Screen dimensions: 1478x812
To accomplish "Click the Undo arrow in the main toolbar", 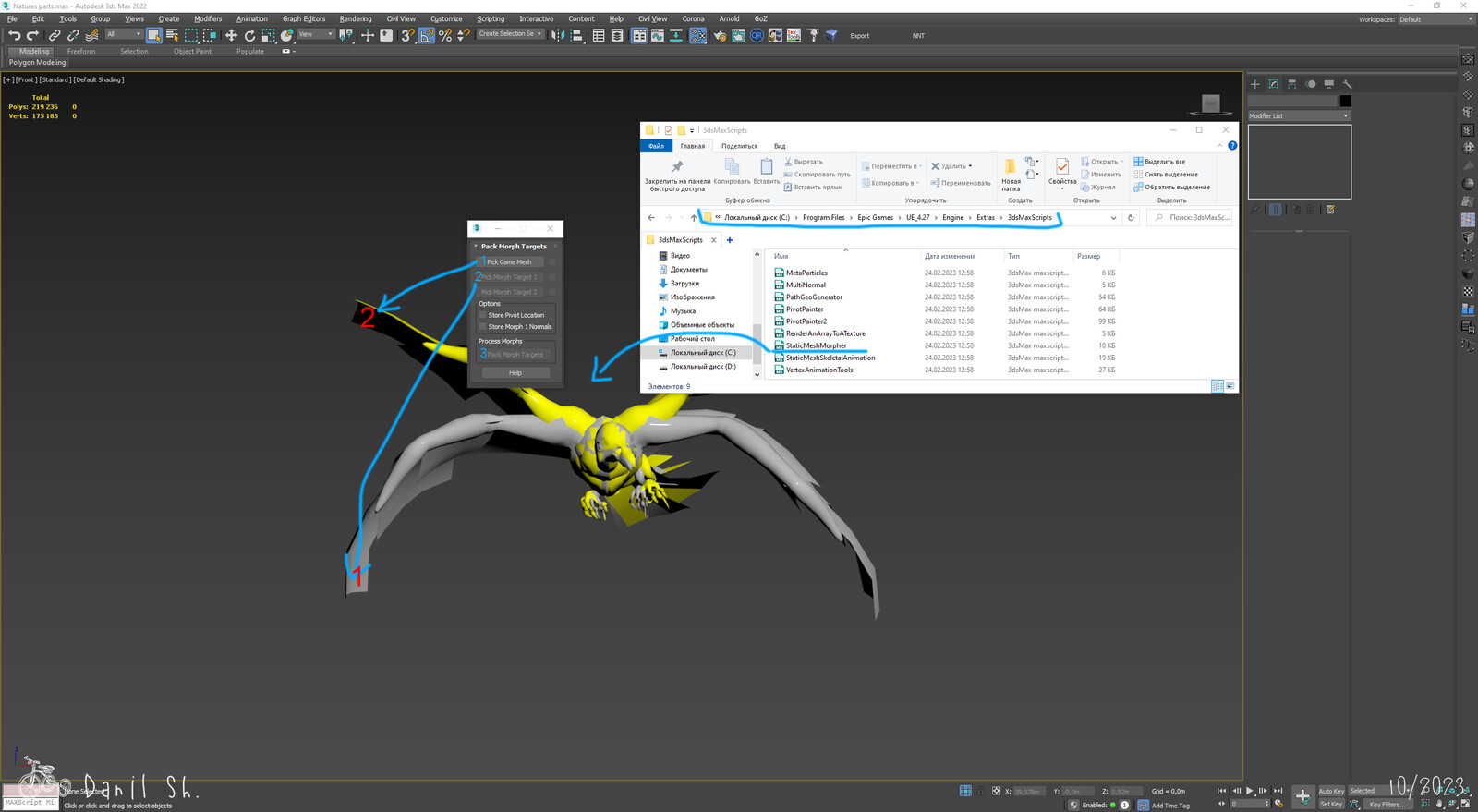I will [x=14, y=35].
